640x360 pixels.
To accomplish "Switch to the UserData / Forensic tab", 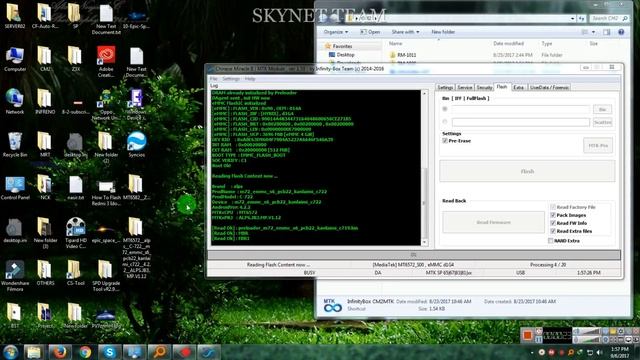I will click(549, 87).
